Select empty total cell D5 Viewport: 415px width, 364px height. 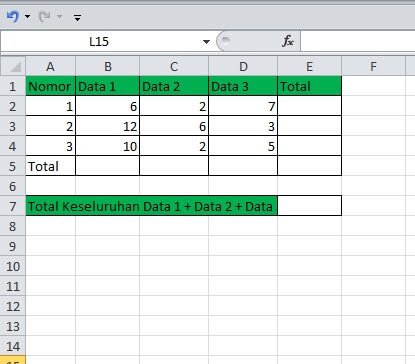click(243, 166)
